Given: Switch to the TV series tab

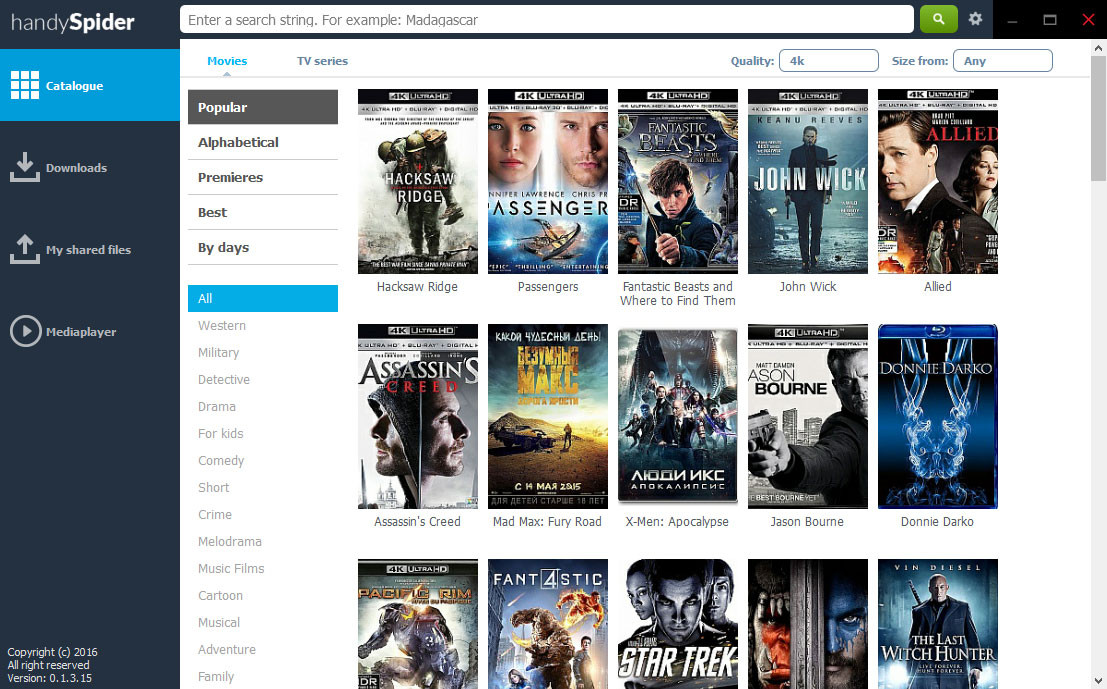Looking at the screenshot, I should tap(322, 61).
